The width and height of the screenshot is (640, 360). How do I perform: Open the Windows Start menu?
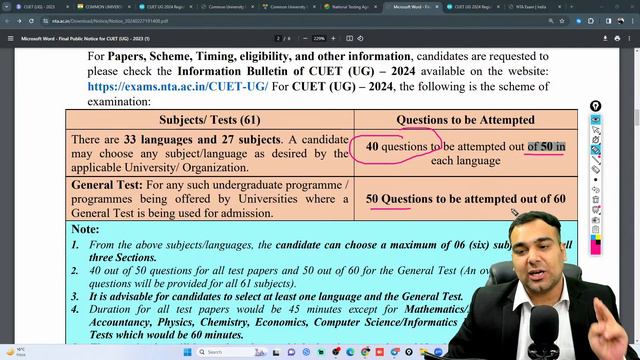187,352
